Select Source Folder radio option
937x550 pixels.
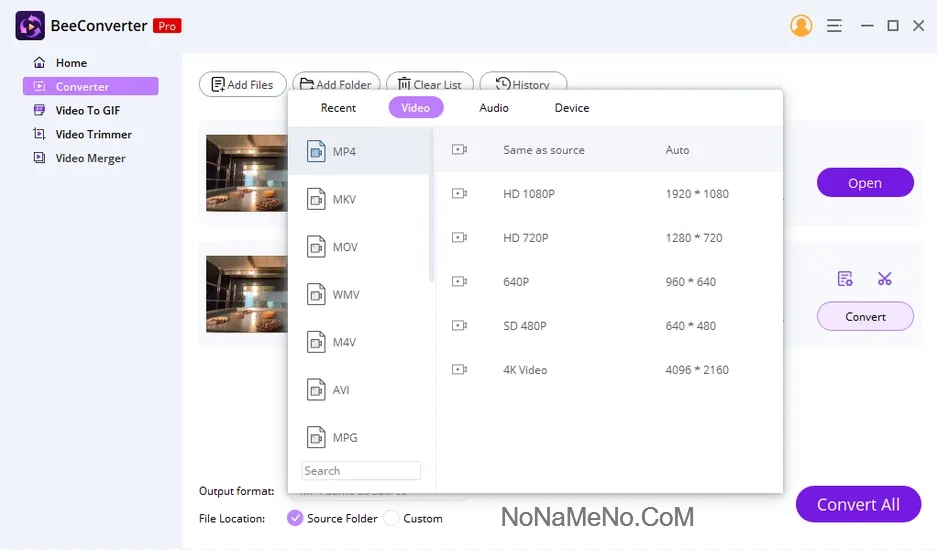[295, 518]
